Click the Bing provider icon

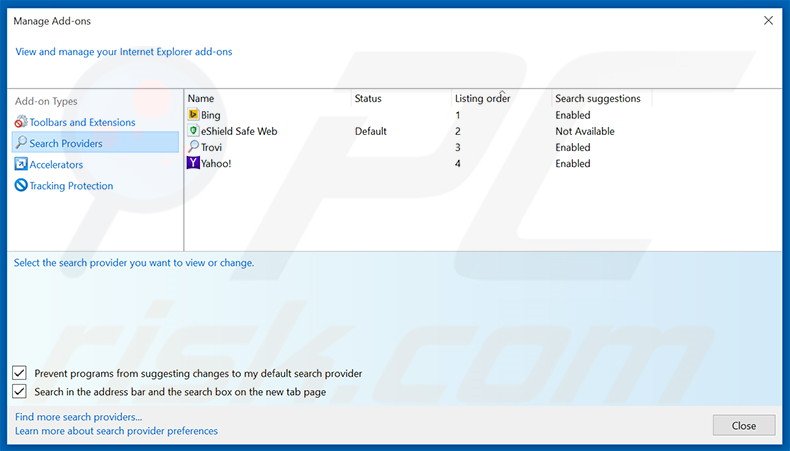click(x=193, y=114)
